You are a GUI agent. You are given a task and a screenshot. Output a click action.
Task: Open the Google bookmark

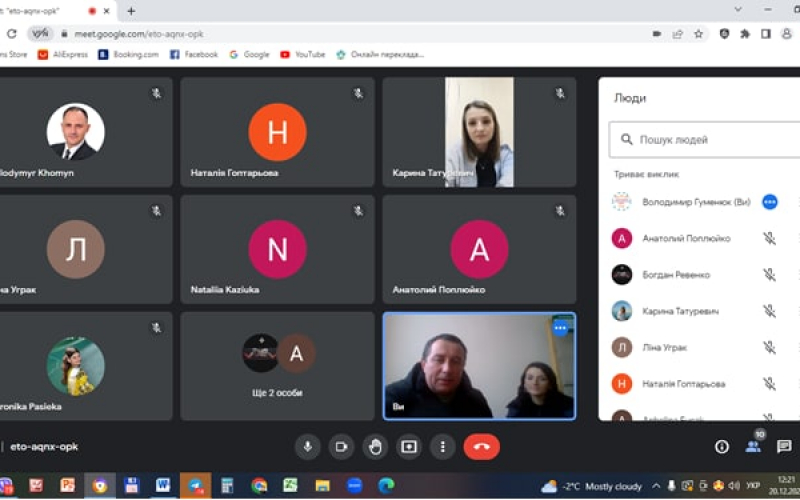(x=249, y=55)
